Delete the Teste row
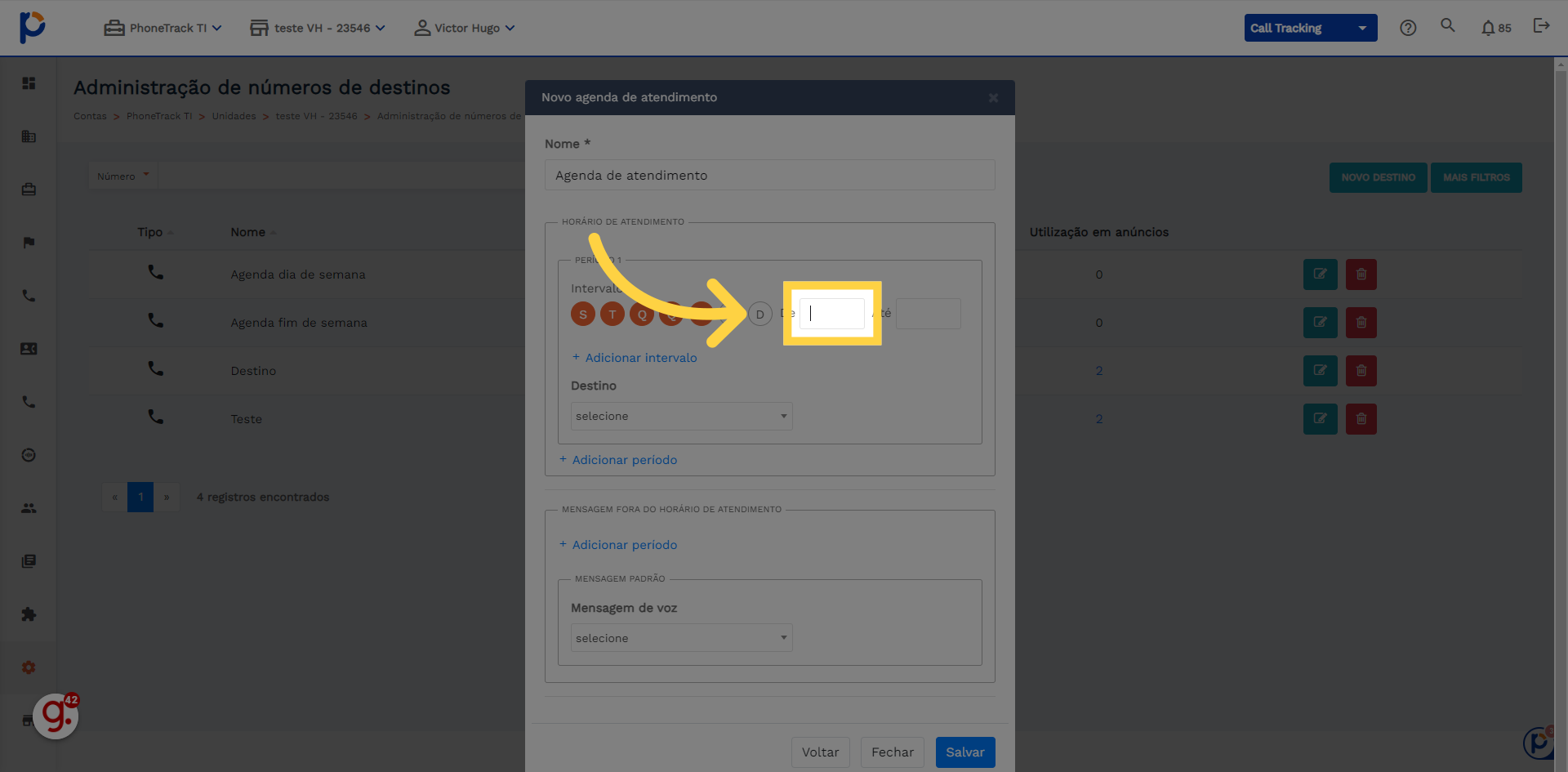The image size is (1568, 772). pyautogui.click(x=1361, y=419)
